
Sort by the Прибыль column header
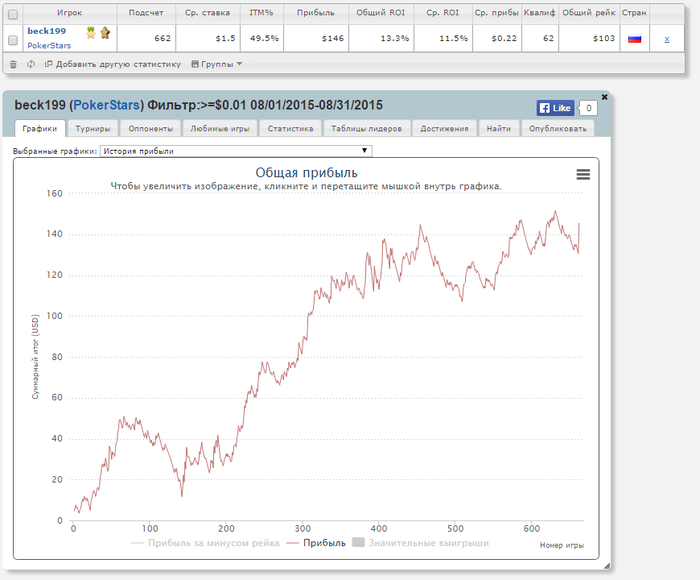(316, 13)
